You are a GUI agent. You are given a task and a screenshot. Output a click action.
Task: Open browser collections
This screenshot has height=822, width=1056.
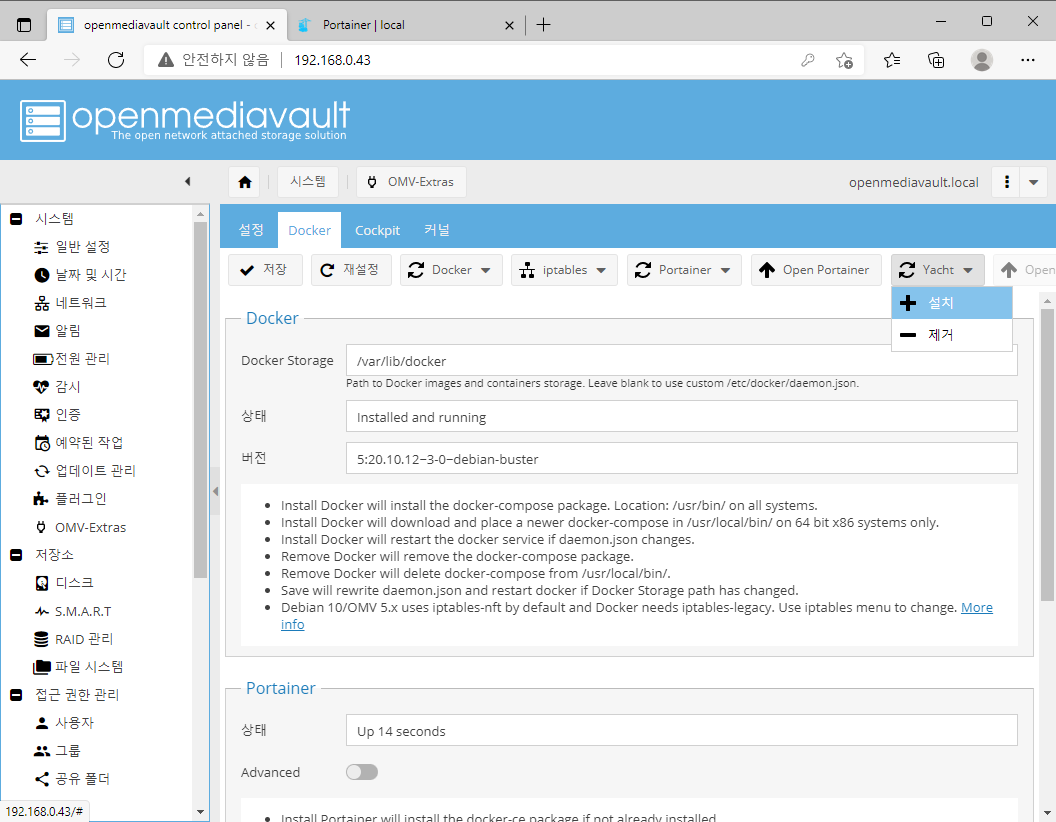click(936, 60)
